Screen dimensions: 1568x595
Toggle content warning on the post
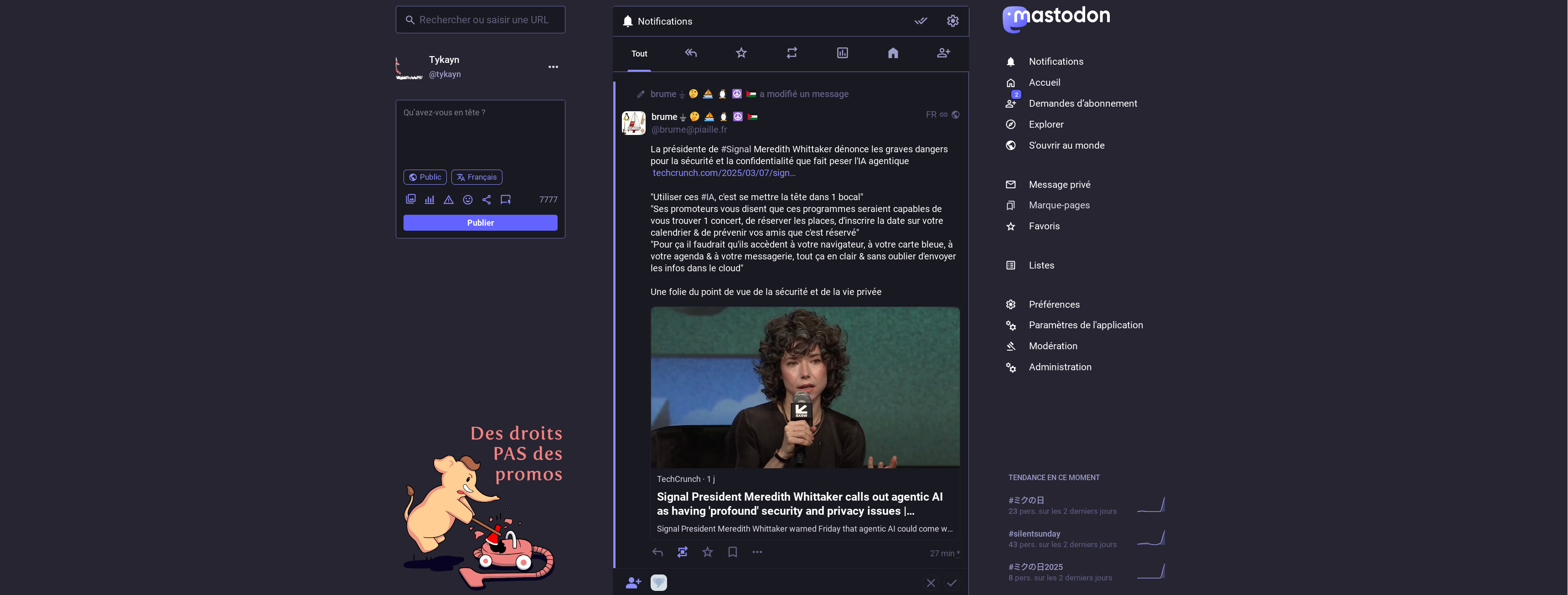coord(449,200)
